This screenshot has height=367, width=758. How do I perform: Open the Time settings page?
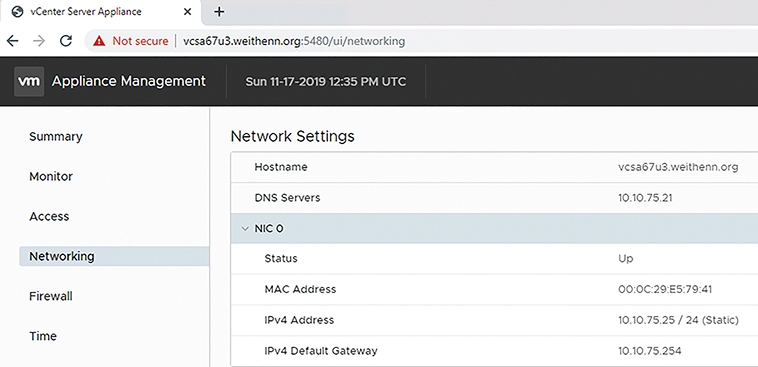(x=43, y=336)
